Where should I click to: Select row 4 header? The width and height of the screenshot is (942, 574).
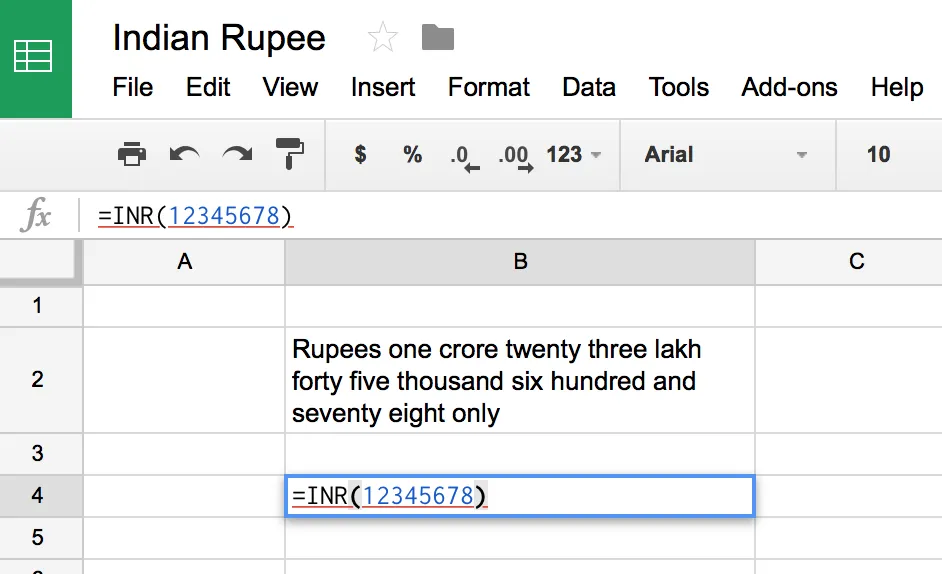41,496
